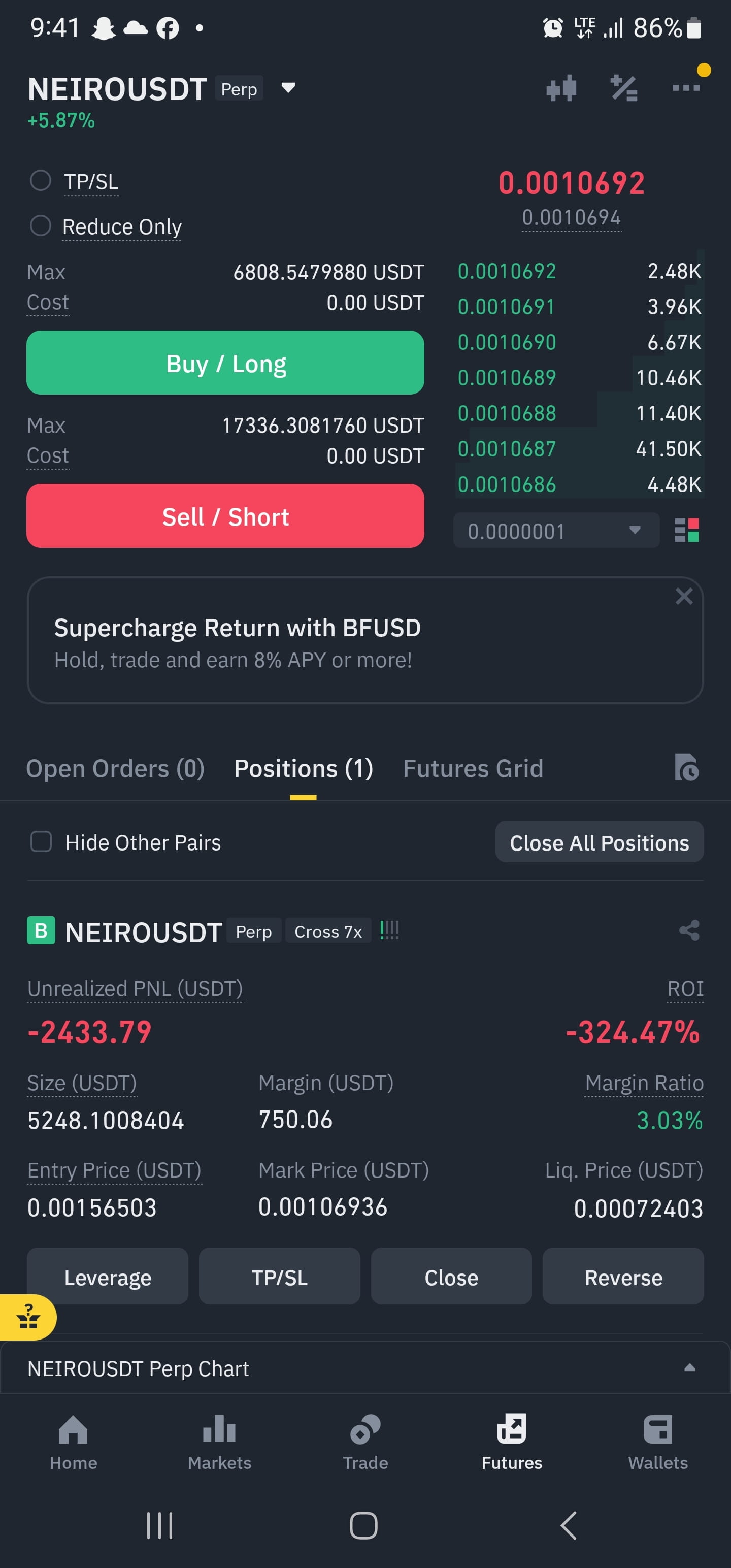Screen dimensions: 731x1568
Task: Share the NEIROUSDT position
Action: (689, 930)
